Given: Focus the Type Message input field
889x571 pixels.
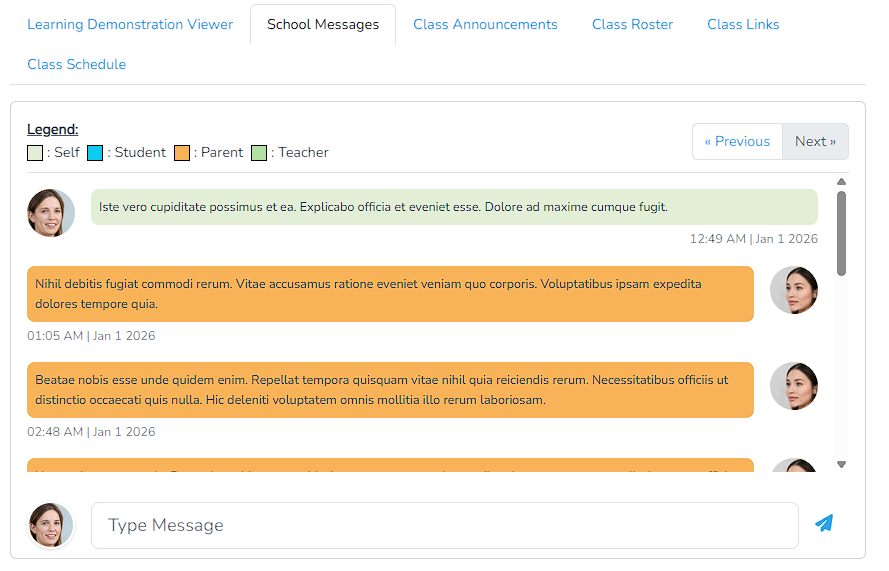Looking at the screenshot, I should [x=444, y=525].
